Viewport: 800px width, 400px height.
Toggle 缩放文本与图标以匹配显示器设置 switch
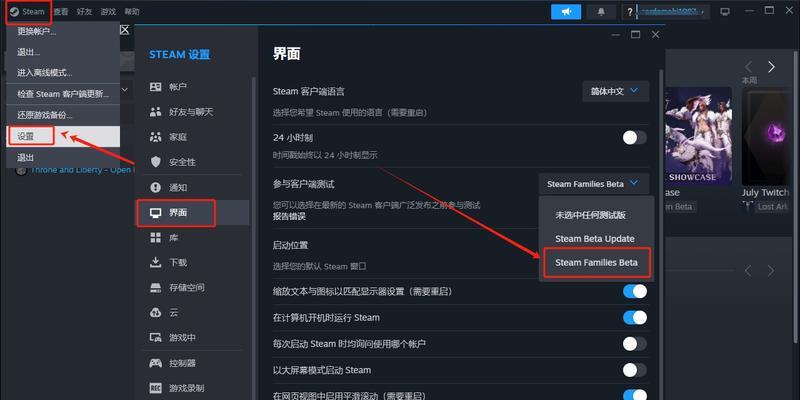tap(635, 291)
